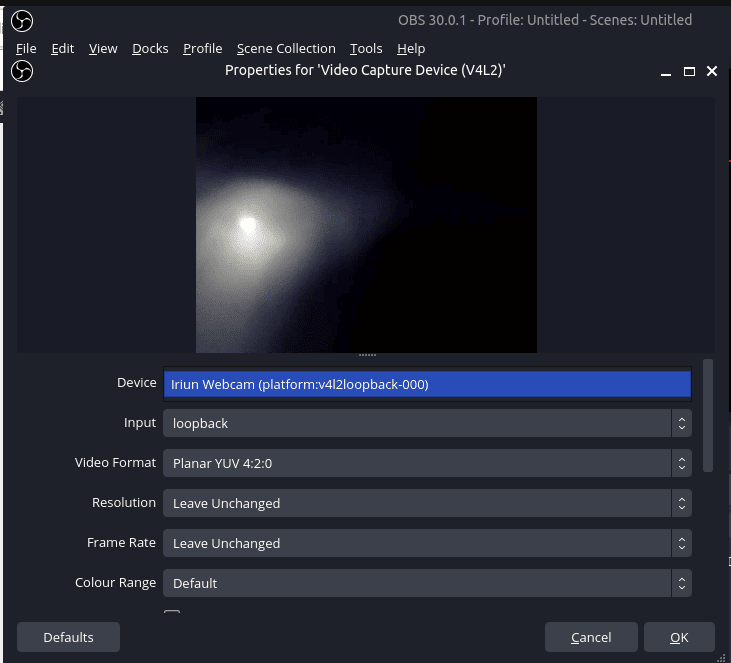731x663 pixels.
Task: Click the Colour Range label
Action: click(x=115, y=583)
